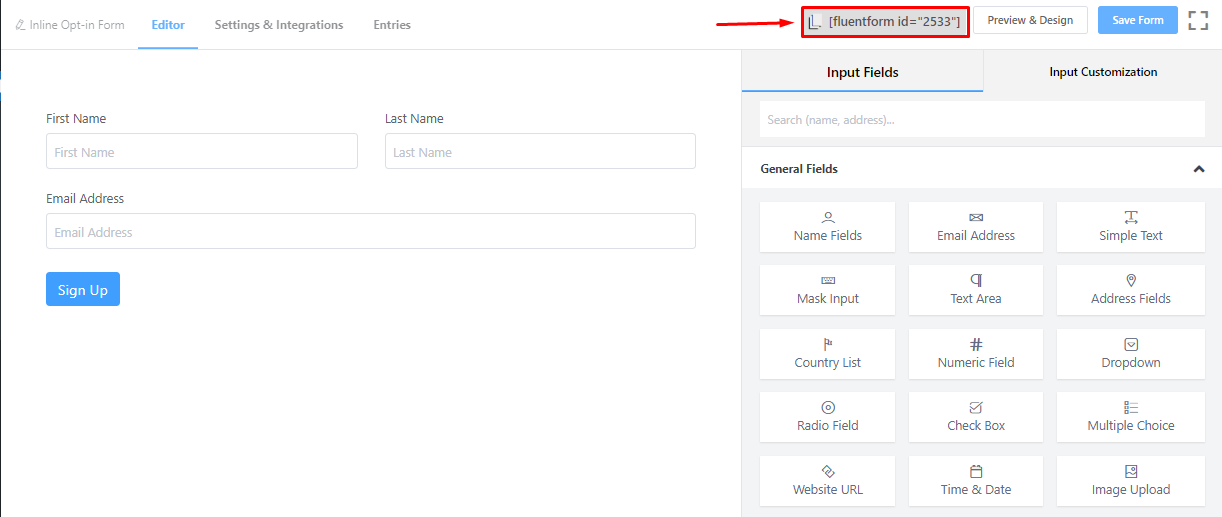1222x517 pixels.
Task: Open the Input Customization tab
Action: pos(1103,72)
